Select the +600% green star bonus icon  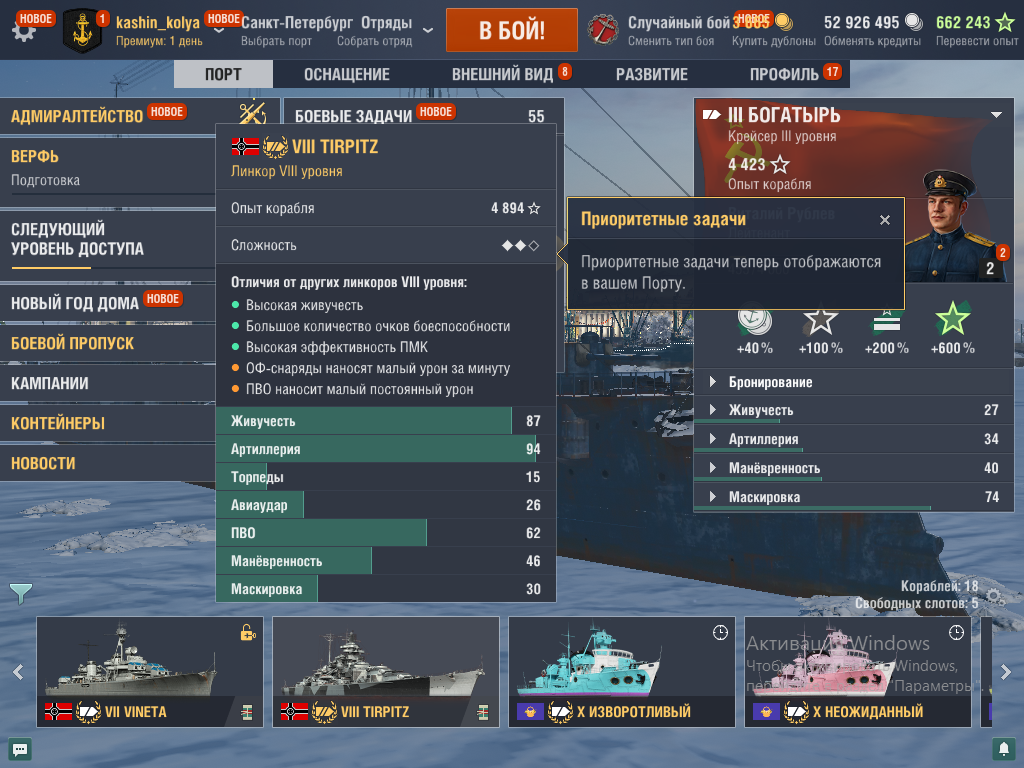click(952, 319)
